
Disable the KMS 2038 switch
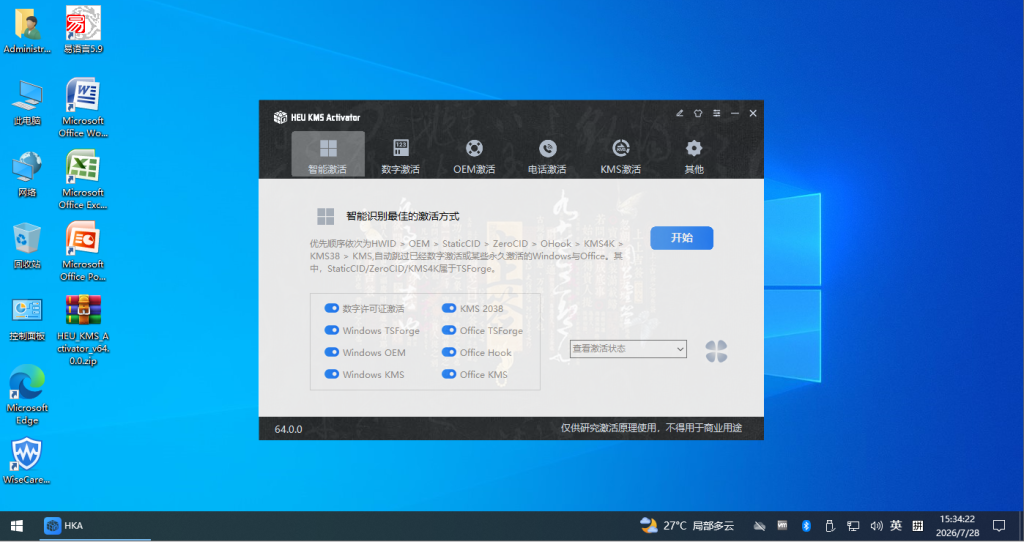(x=449, y=308)
